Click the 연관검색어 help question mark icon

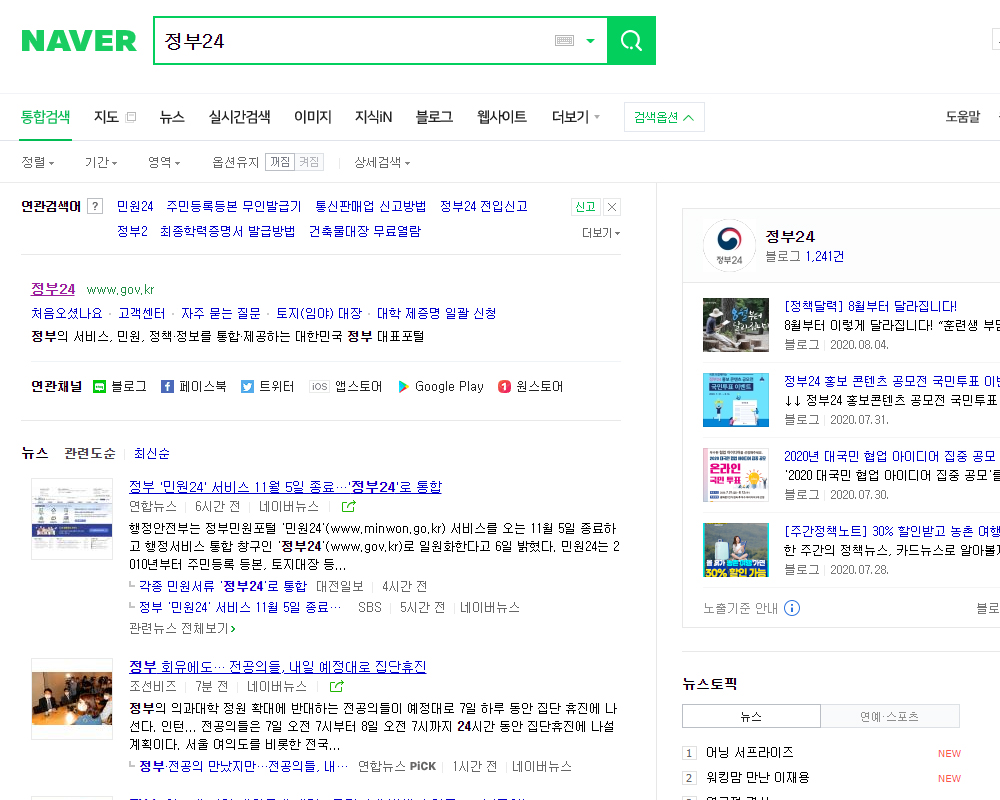point(95,206)
